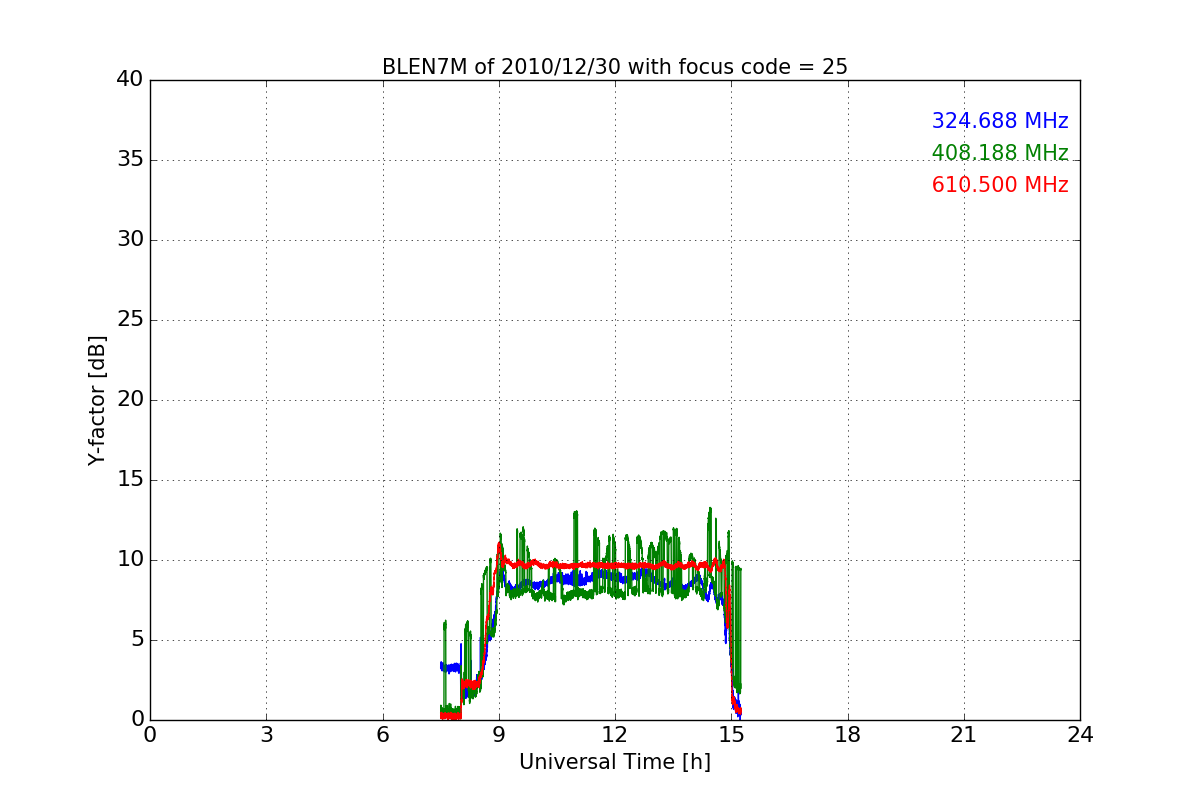
Task: Select the blue 324.688 MHz legend label
Action: coord(1000,121)
